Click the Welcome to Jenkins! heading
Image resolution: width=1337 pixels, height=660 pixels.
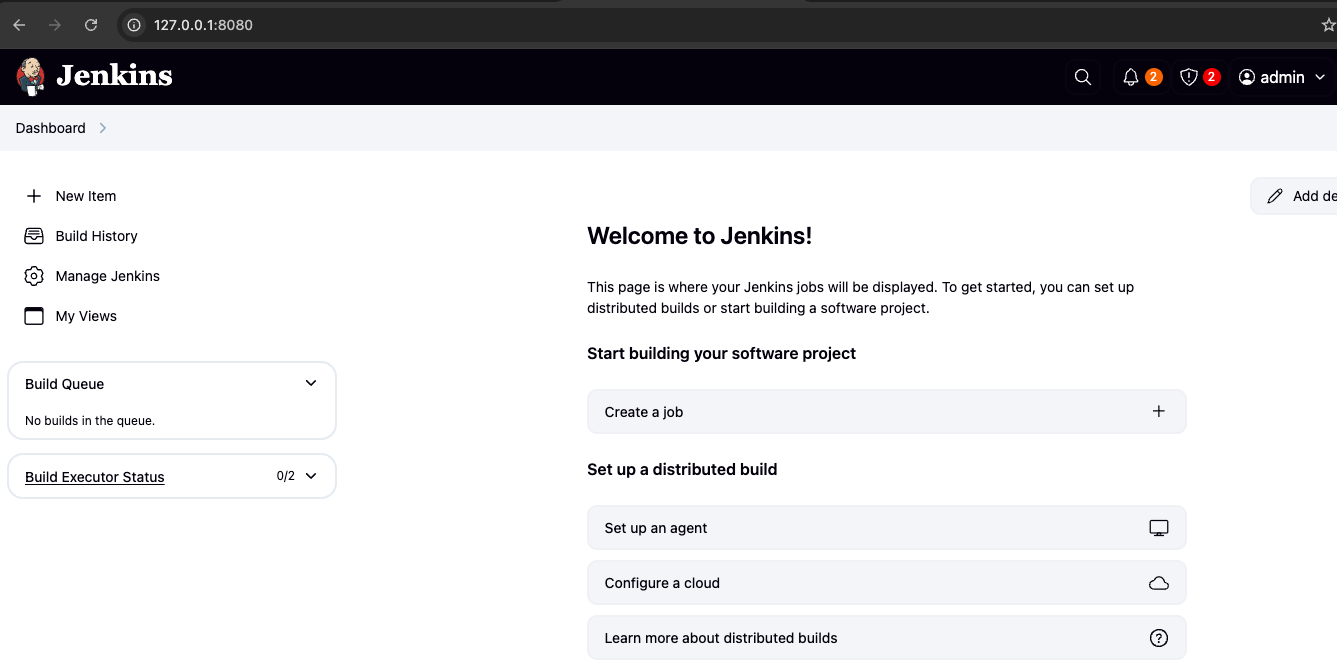700,236
